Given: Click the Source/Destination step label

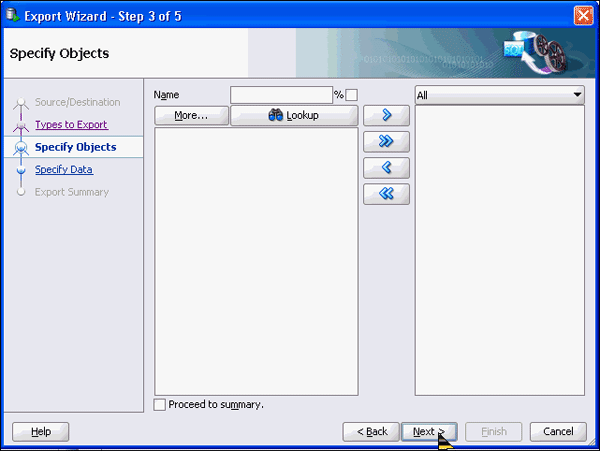Looking at the screenshot, I should point(78,102).
